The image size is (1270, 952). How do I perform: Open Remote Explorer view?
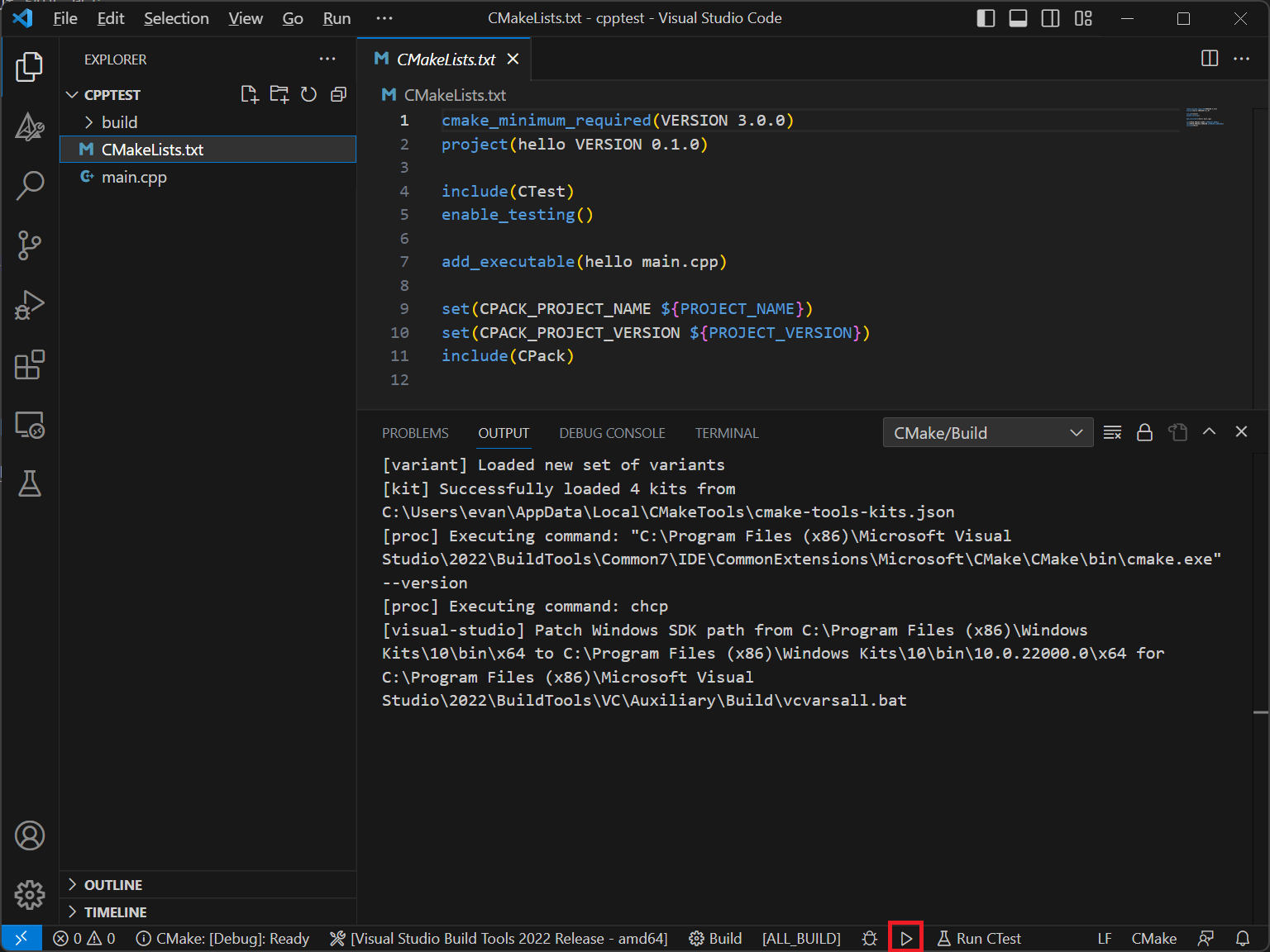[x=30, y=426]
